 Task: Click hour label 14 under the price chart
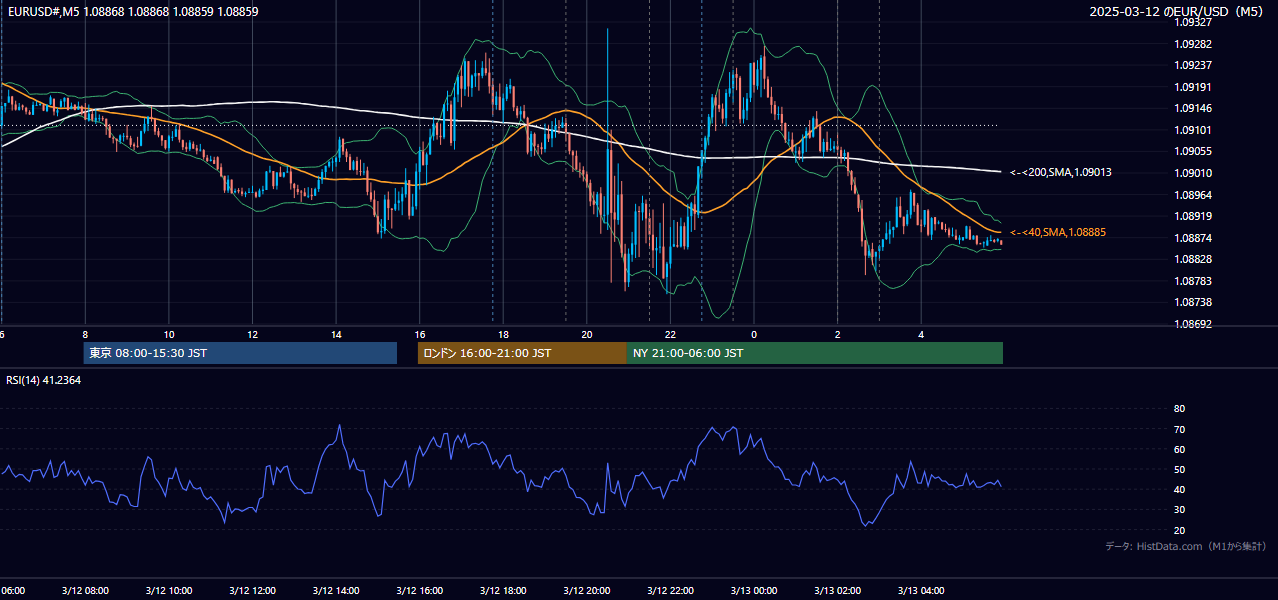[x=336, y=334]
